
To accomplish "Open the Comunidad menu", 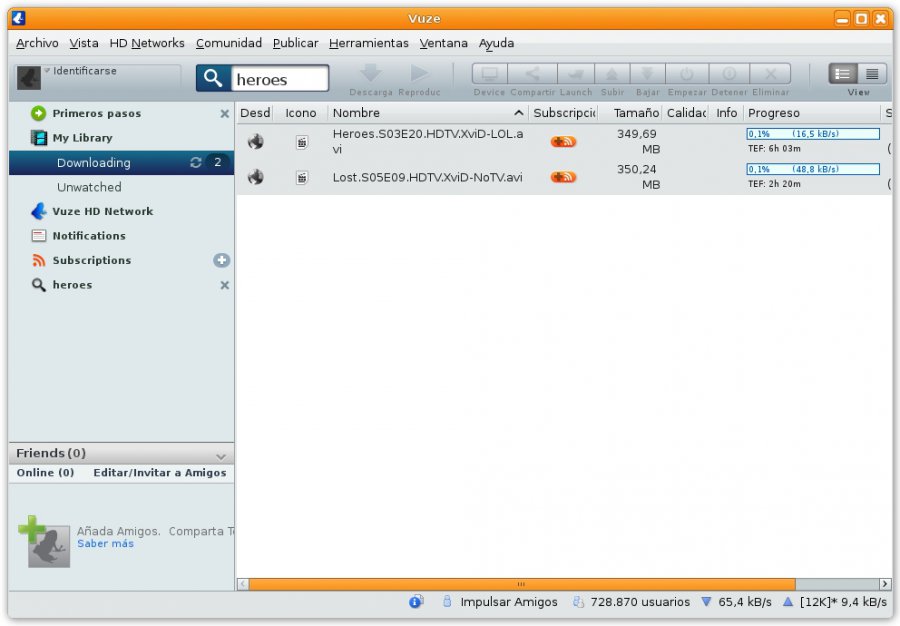I will click(x=228, y=43).
